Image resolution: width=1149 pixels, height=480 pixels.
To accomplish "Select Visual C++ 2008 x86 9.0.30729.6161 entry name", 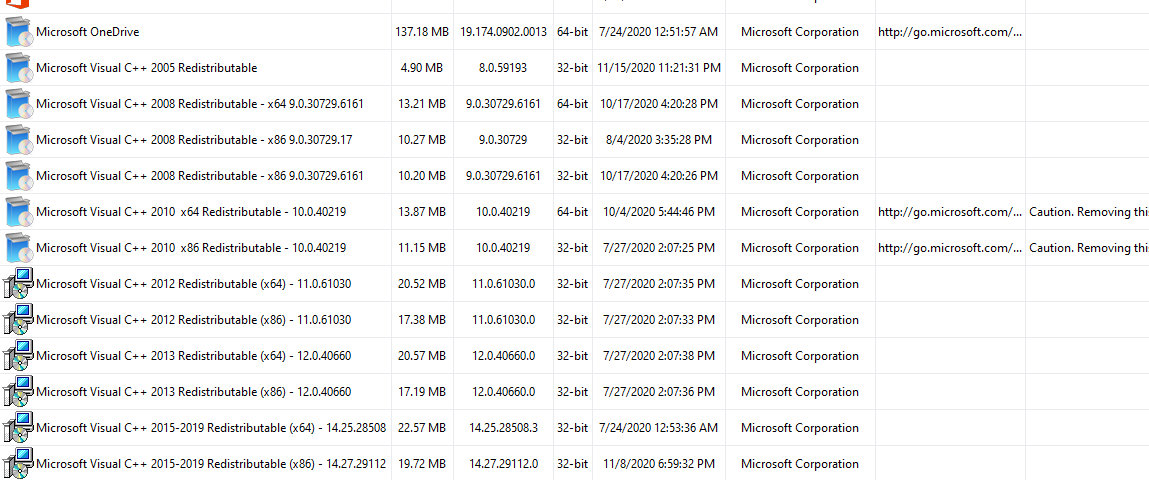I will (200, 176).
